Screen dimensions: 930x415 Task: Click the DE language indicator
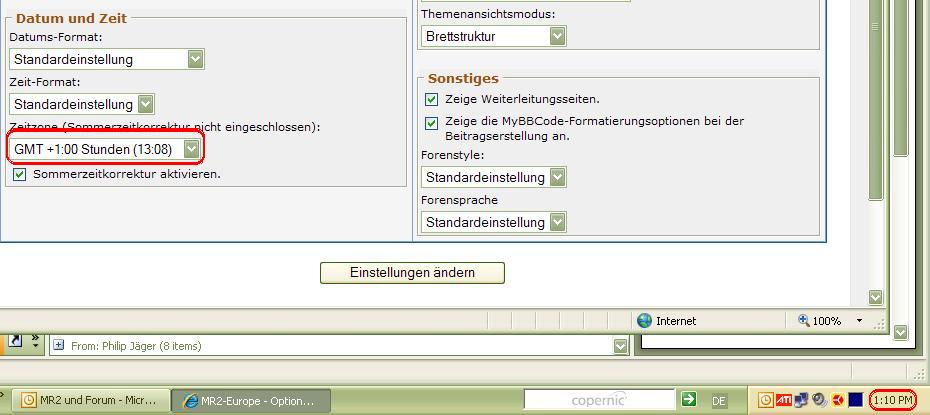point(719,400)
